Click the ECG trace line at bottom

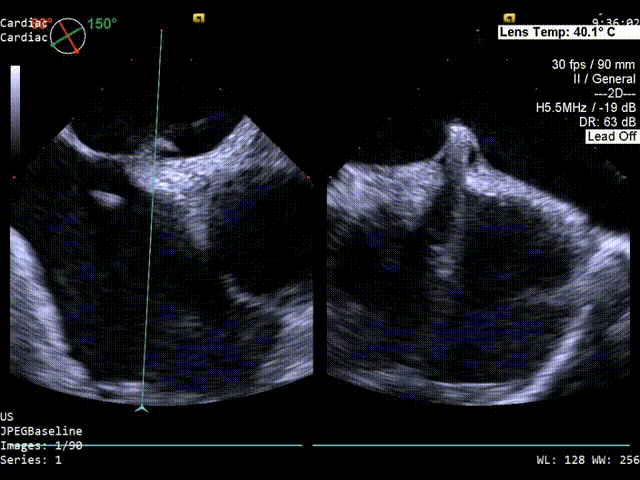tap(400, 445)
